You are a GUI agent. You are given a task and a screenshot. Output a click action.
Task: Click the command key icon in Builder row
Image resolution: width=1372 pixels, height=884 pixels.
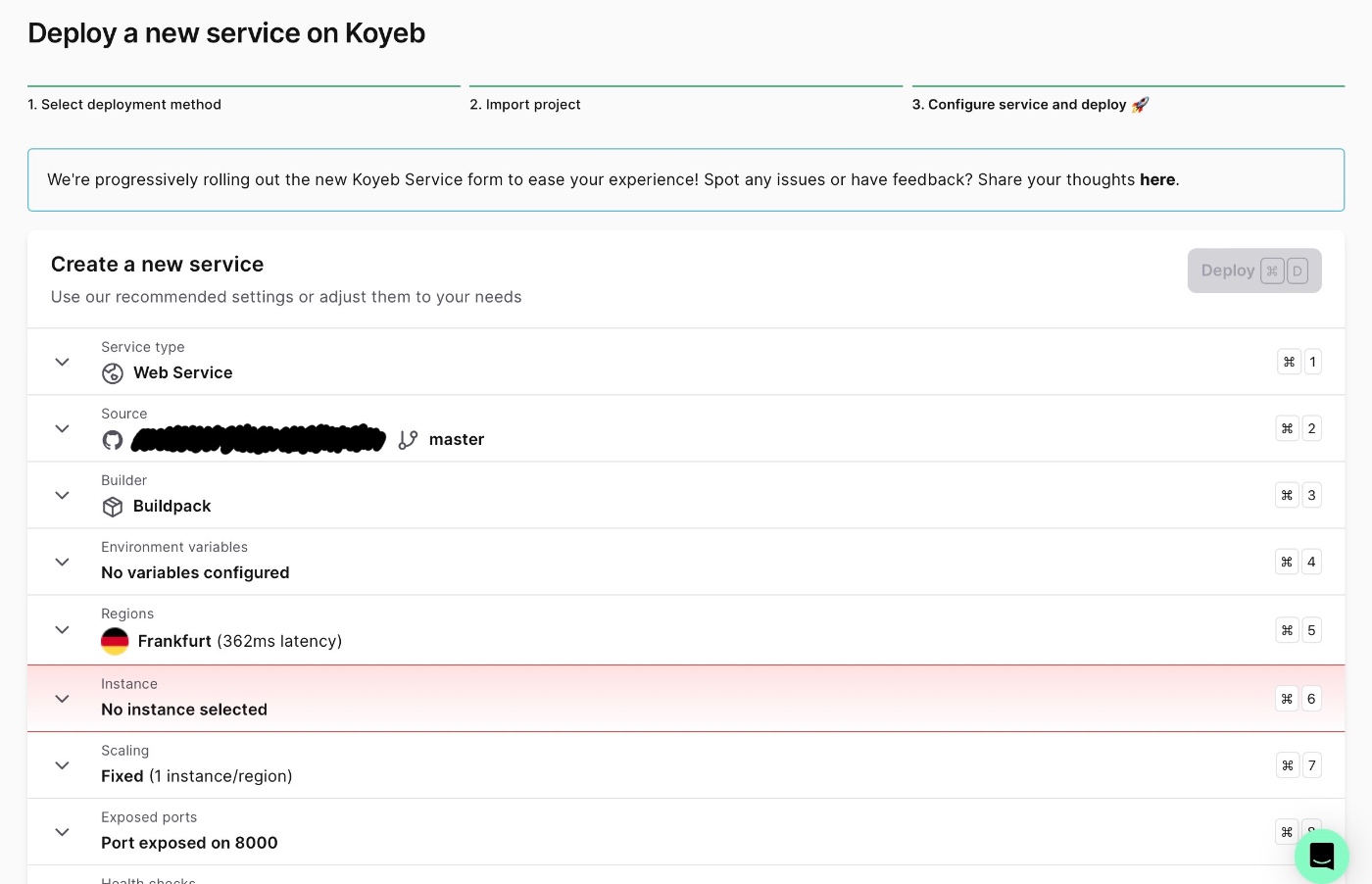tap(1287, 495)
